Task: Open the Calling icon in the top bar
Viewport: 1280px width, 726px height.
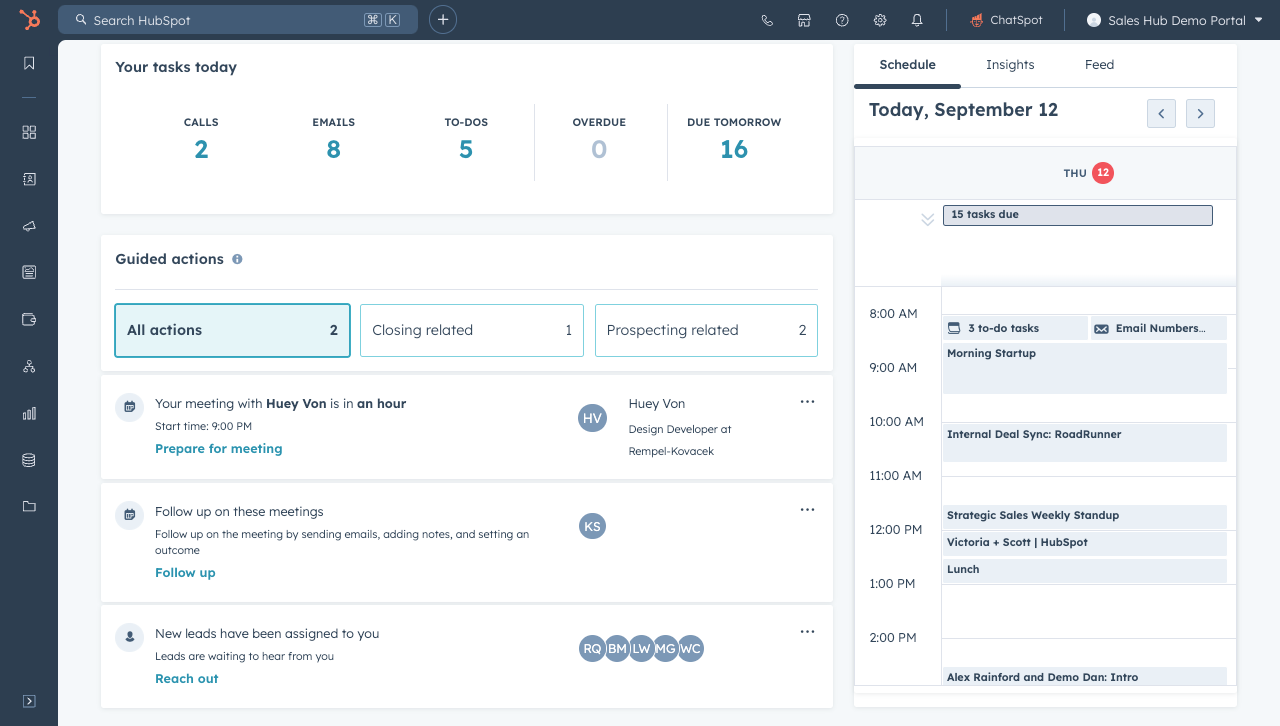Action: coord(766,19)
